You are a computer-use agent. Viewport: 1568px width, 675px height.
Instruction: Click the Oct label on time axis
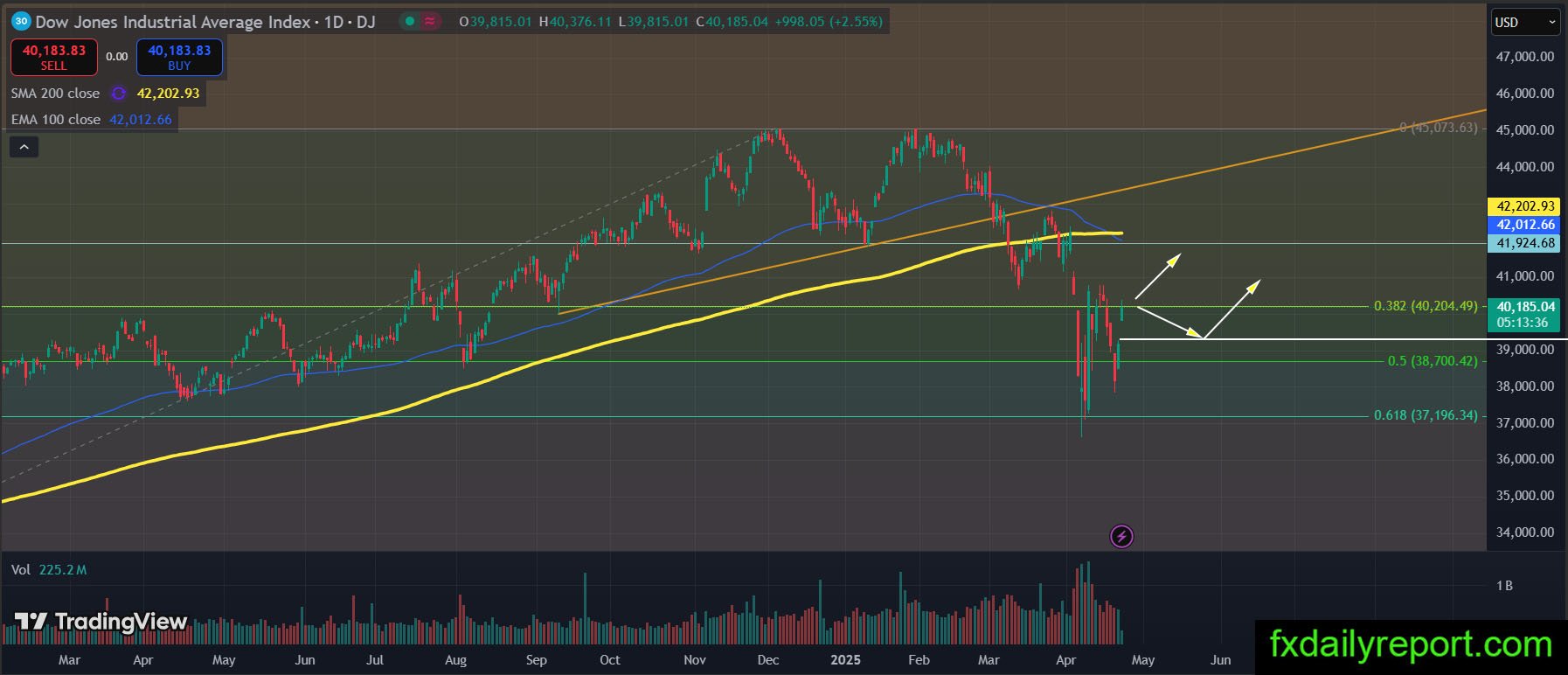[x=610, y=660]
